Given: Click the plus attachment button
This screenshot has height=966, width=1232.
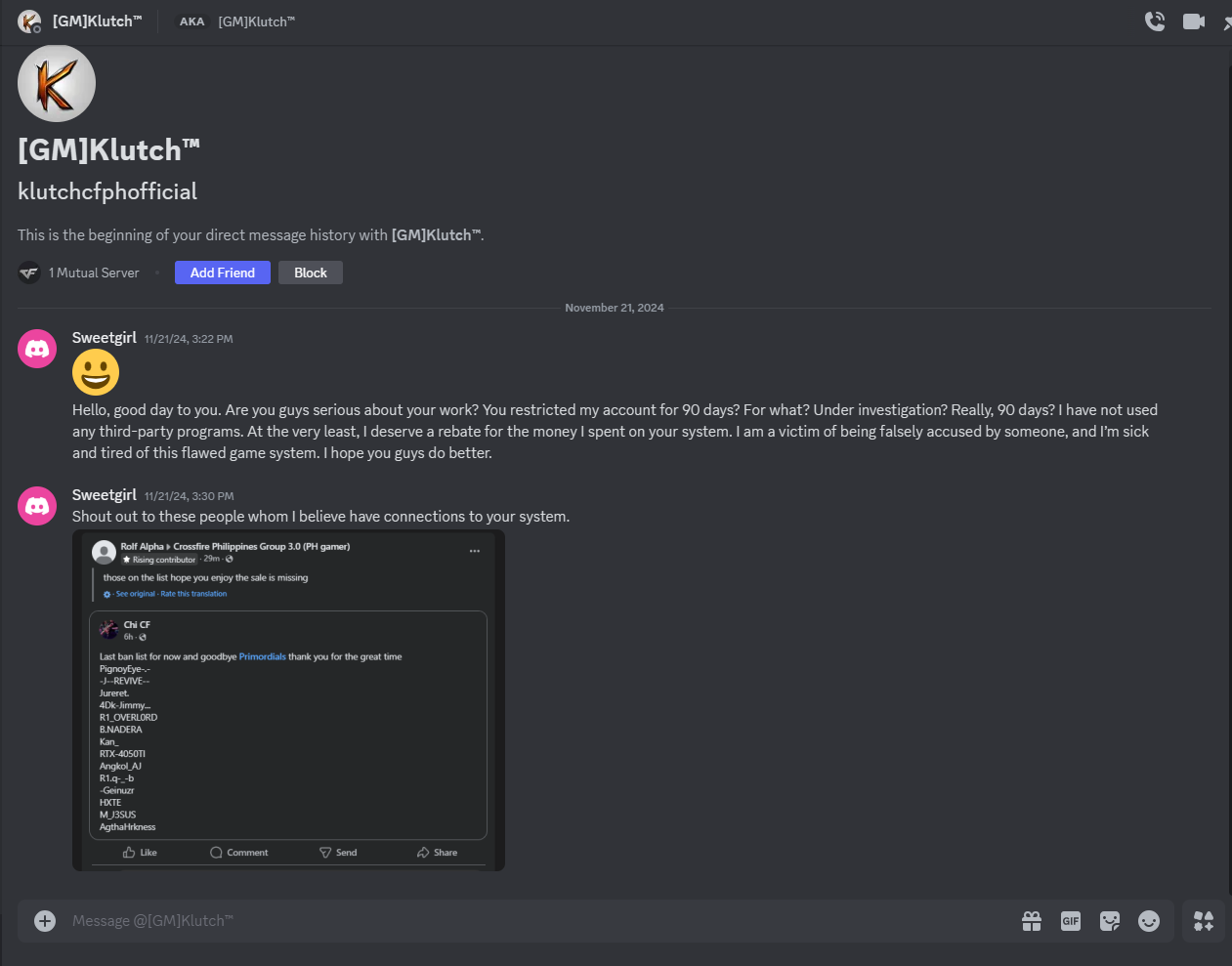Looking at the screenshot, I should click(45, 921).
